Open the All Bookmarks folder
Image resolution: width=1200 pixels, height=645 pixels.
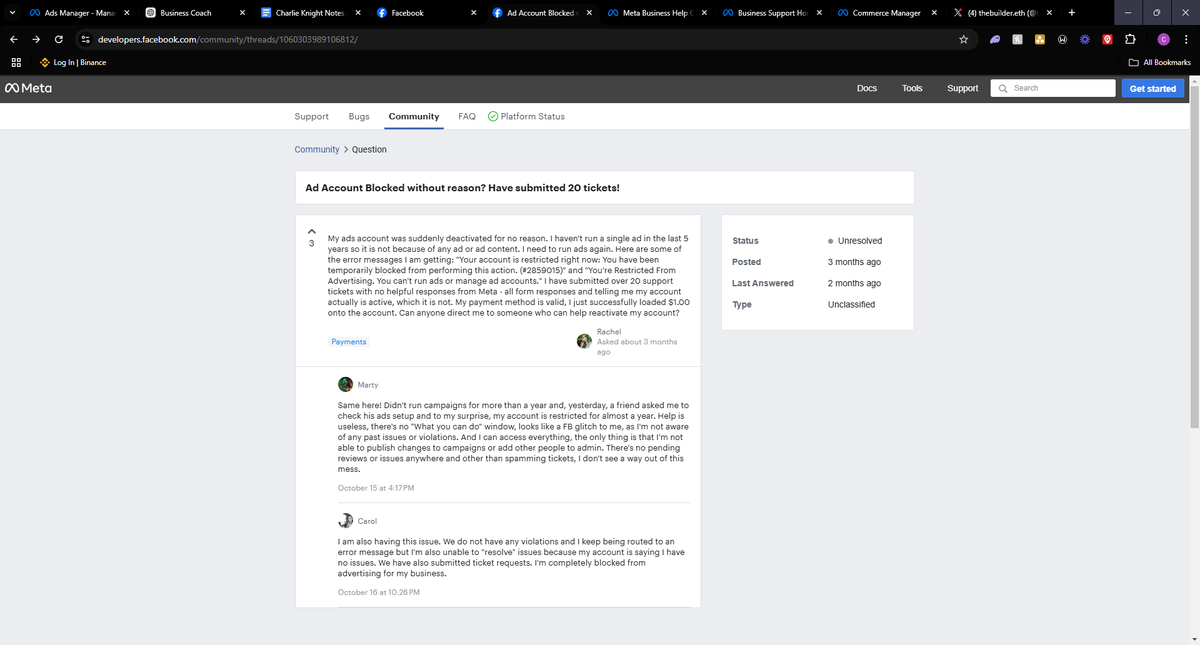tap(1160, 62)
